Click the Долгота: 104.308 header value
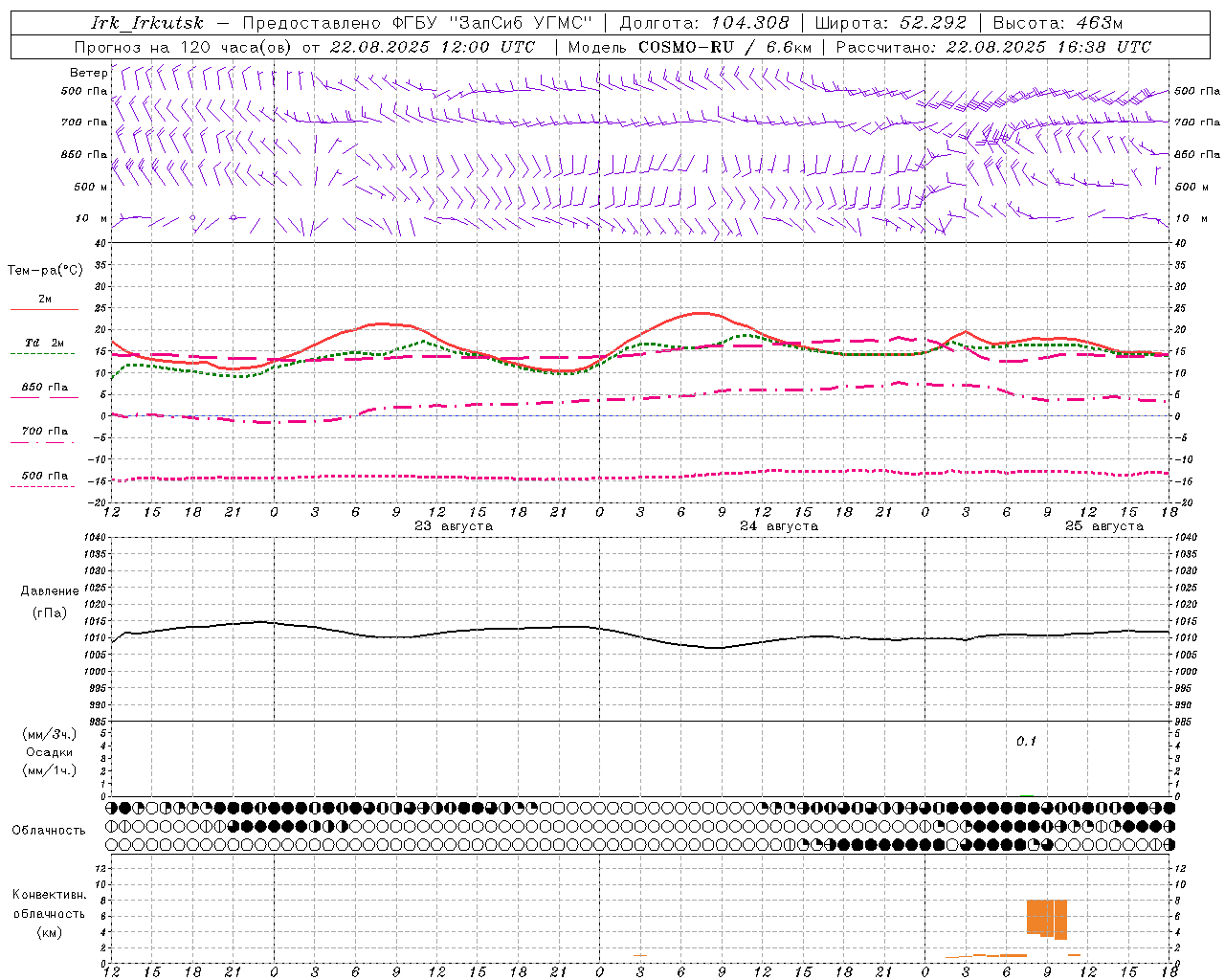This screenshot has height=980, width=1225. pyautogui.click(x=704, y=23)
